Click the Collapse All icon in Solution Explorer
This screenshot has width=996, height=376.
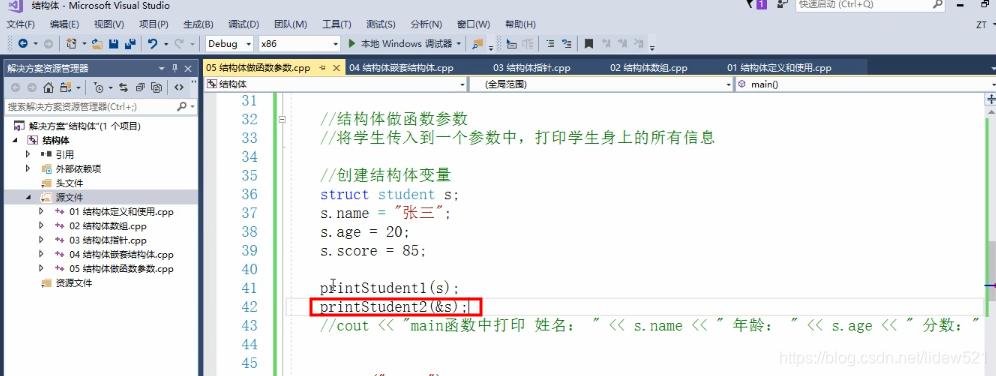point(140,88)
